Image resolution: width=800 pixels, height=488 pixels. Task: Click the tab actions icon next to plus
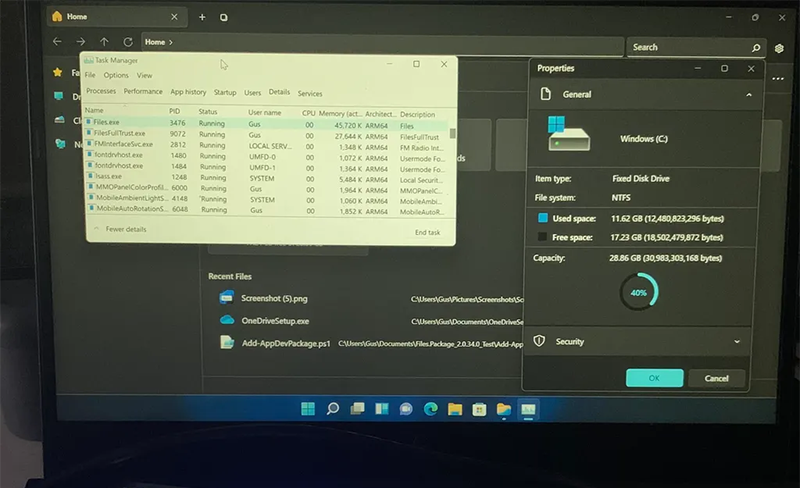coord(223,17)
